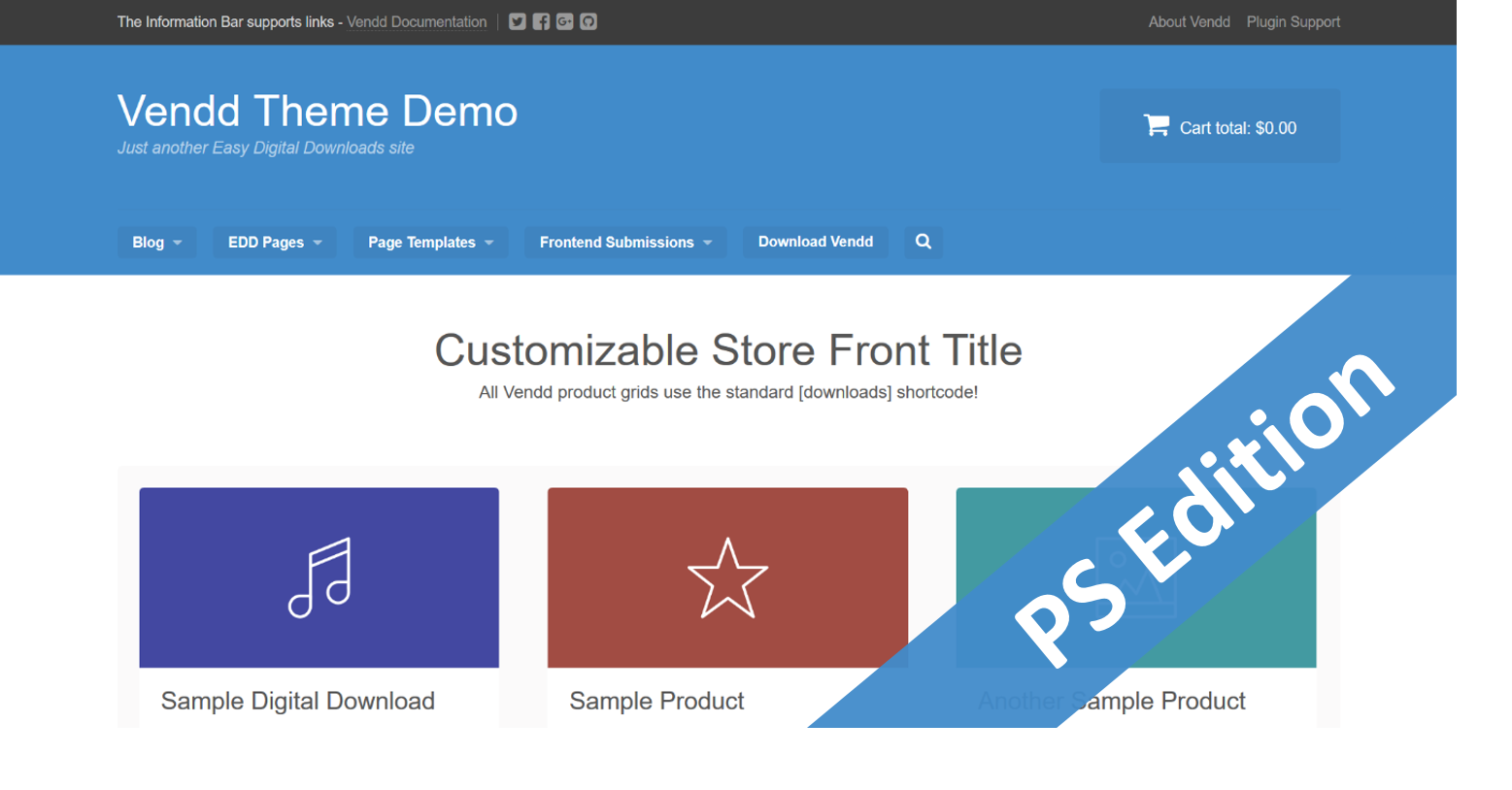Screen dimensions: 1512x790
Task: Click the tagline Just another Easy Digital Downloads site
Action: tap(266, 148)
